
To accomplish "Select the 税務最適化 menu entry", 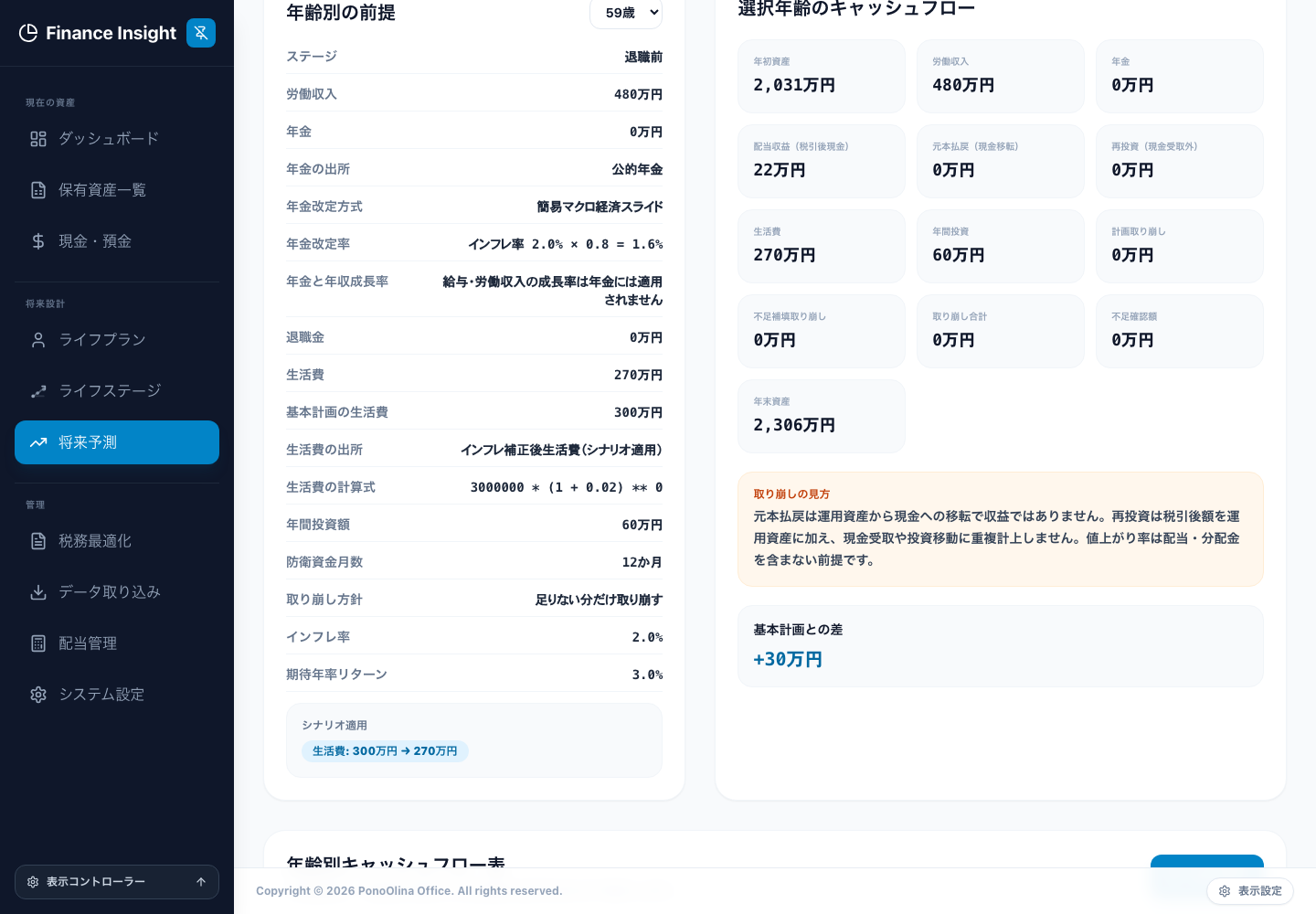I will coord(117,541).
